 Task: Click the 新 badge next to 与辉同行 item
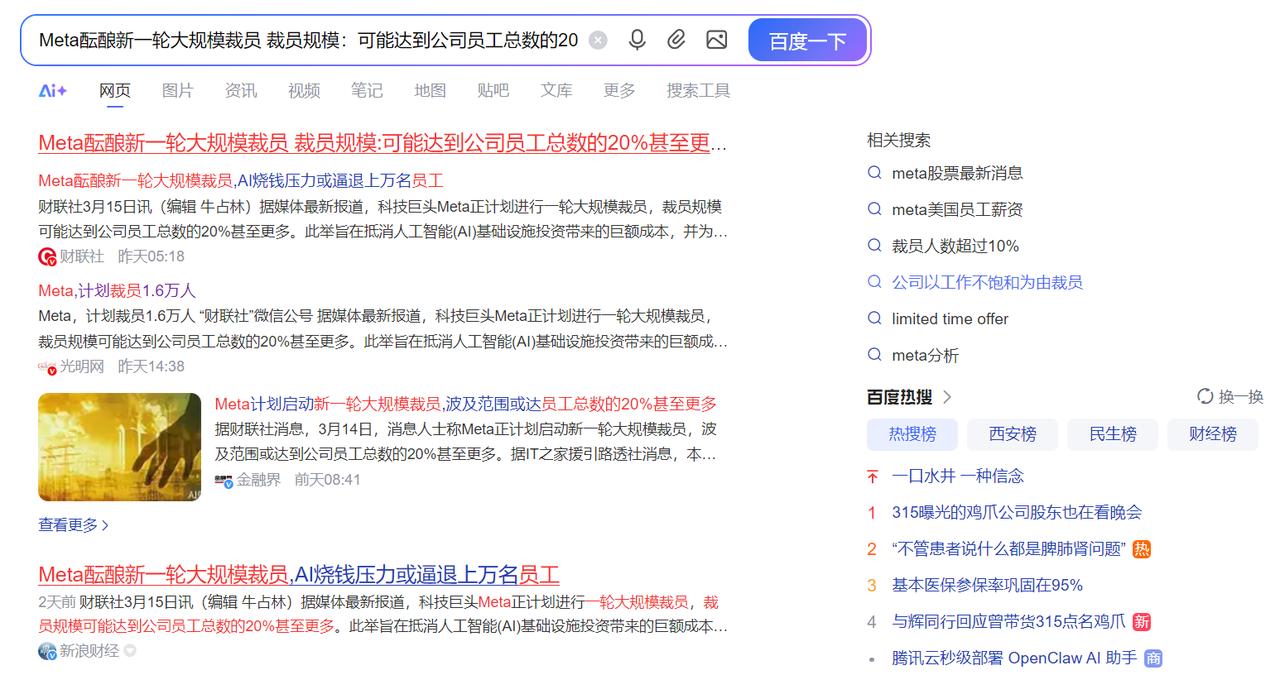point(1142,622)
